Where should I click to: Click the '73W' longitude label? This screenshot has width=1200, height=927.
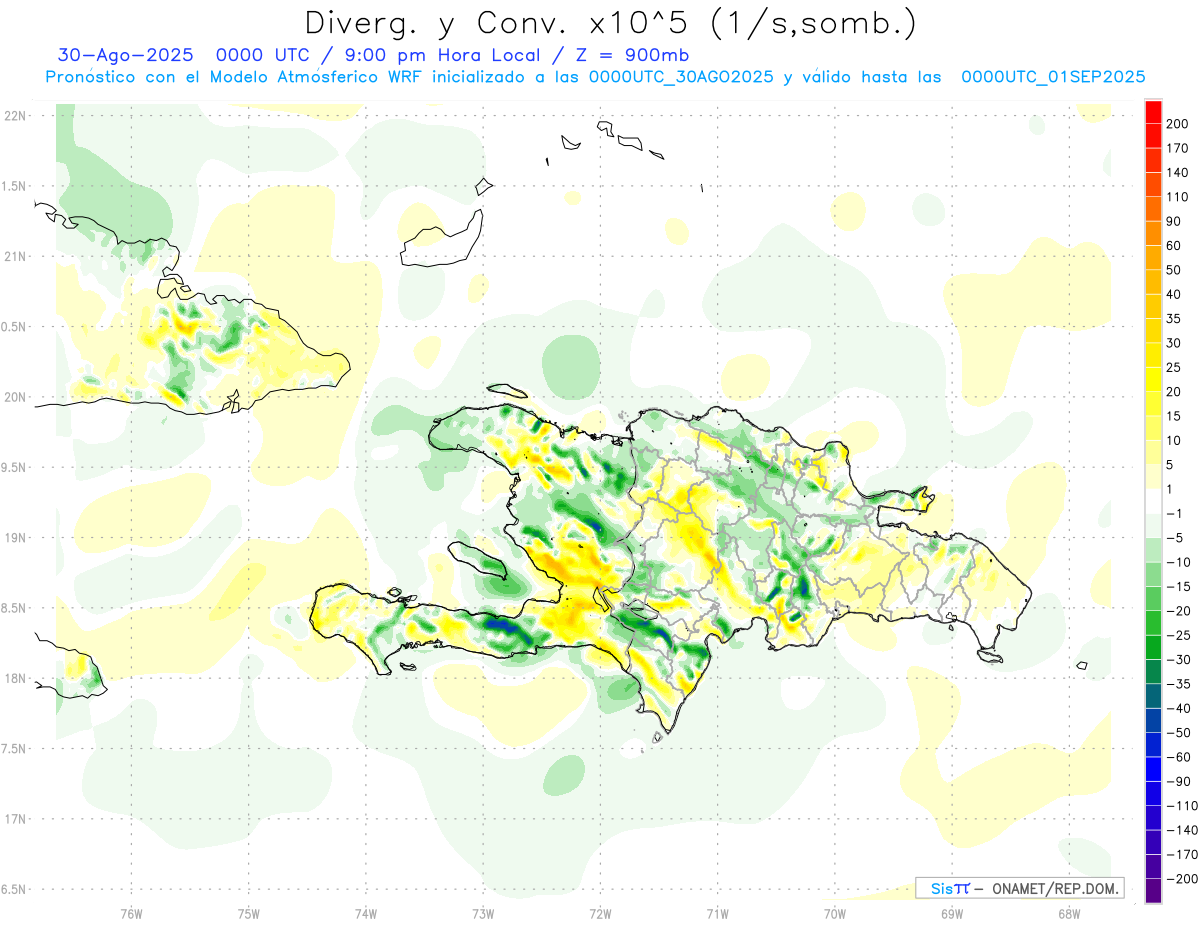pos(483,912)
